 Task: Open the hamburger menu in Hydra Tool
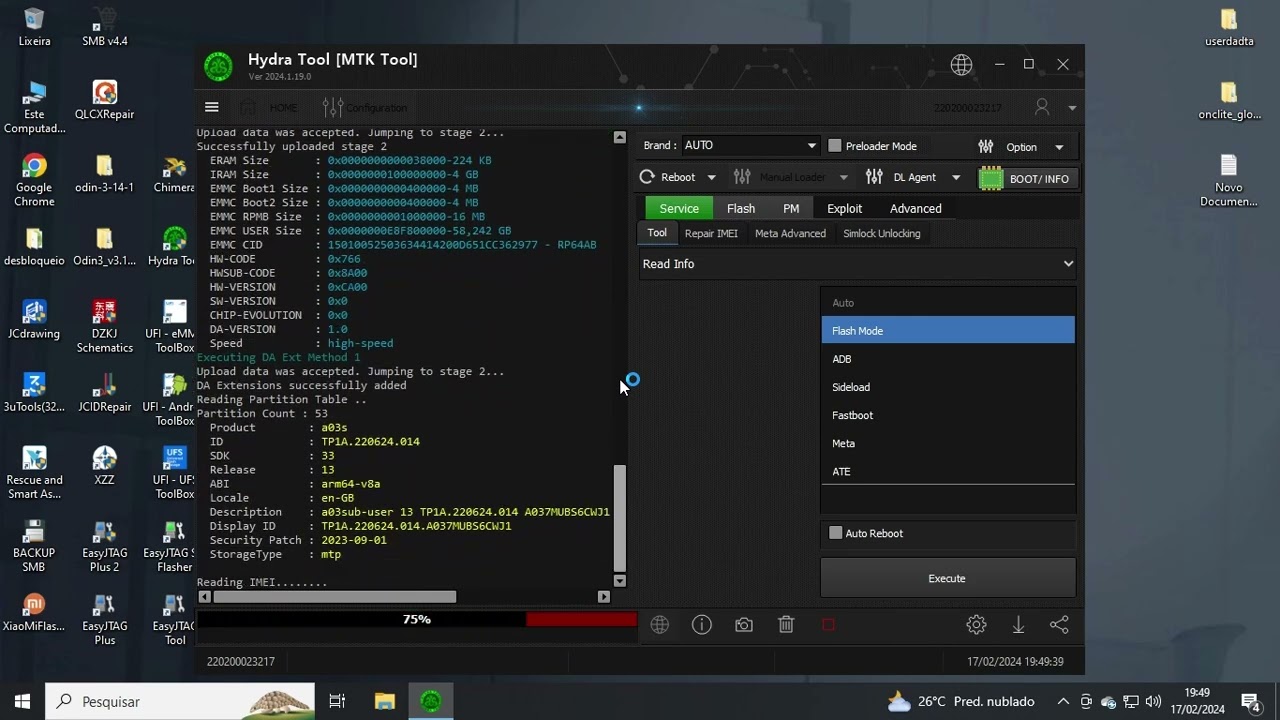pos(211,107)
